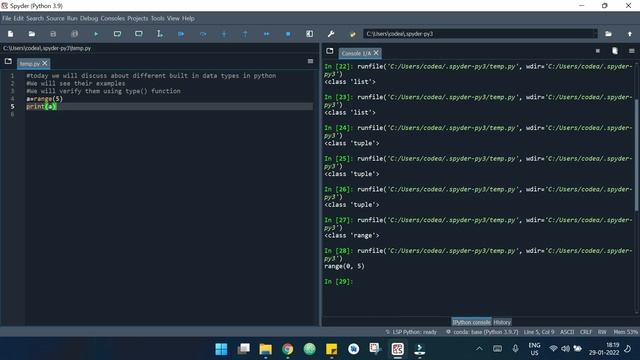Viewport: 640px width, 360px height.
Task: Interrupt the kernel with the stop button
Action: point(598,51)
